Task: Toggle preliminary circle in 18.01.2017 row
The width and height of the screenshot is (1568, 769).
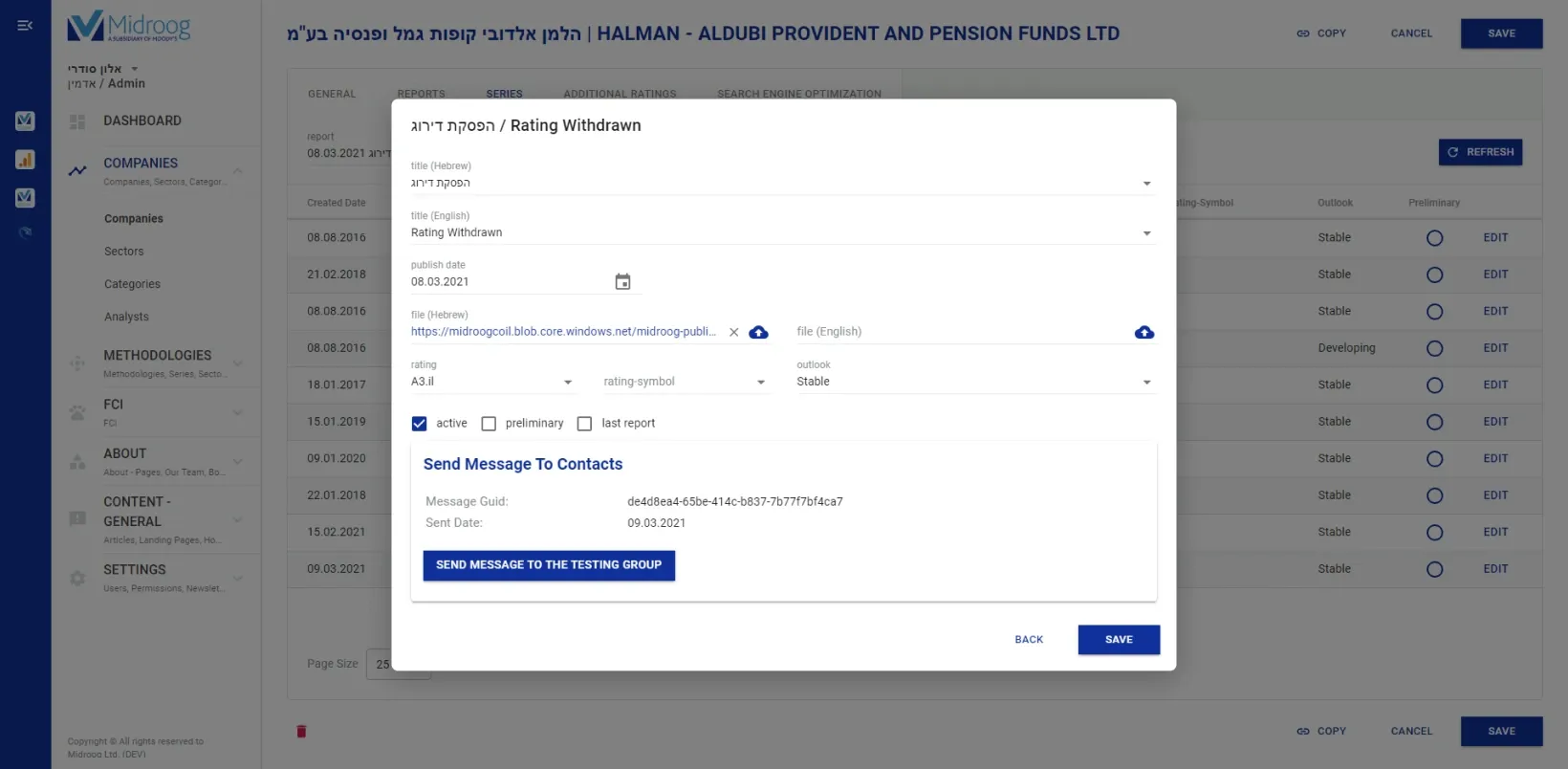Action: 1434,385
